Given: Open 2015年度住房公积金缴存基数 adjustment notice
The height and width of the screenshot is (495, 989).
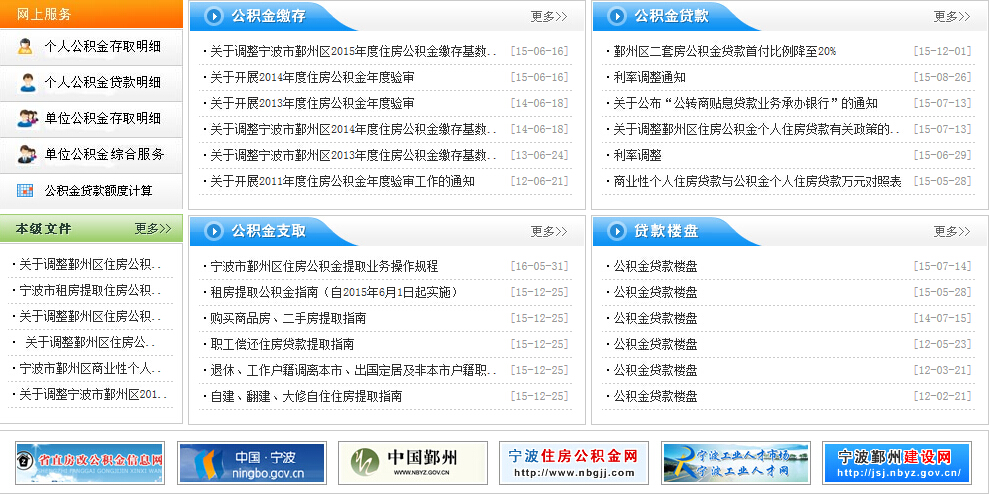Looking at the screenshot, I should [353, 52].
